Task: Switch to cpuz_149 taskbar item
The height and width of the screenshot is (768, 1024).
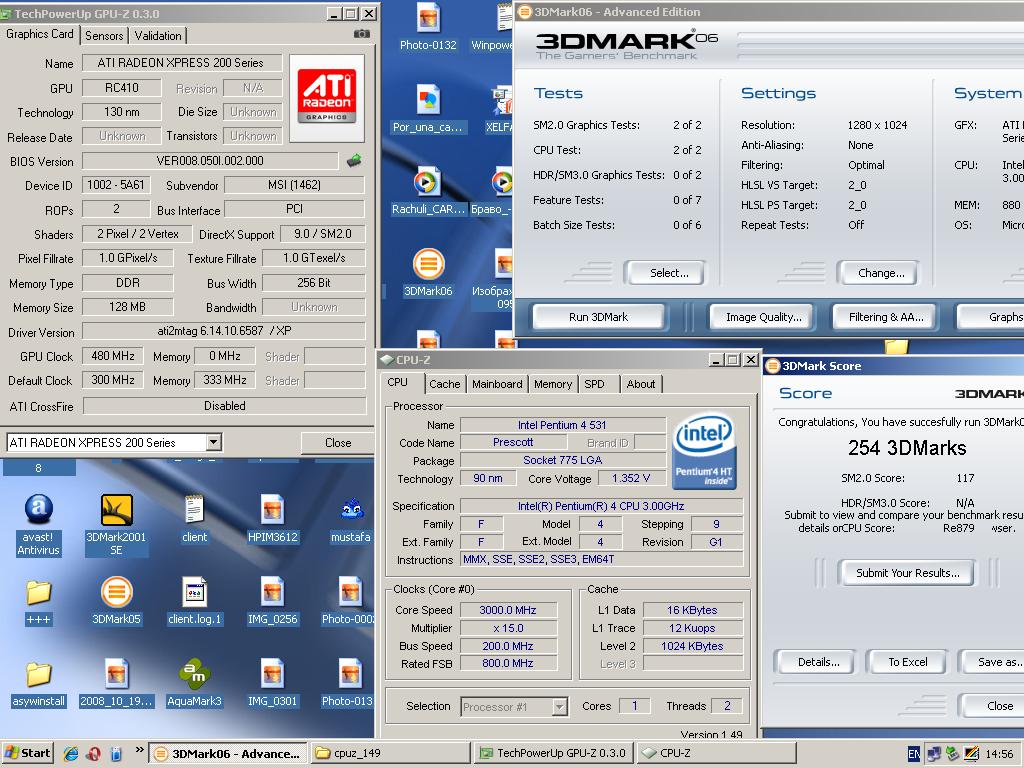Action: click(x=390, y=753)
